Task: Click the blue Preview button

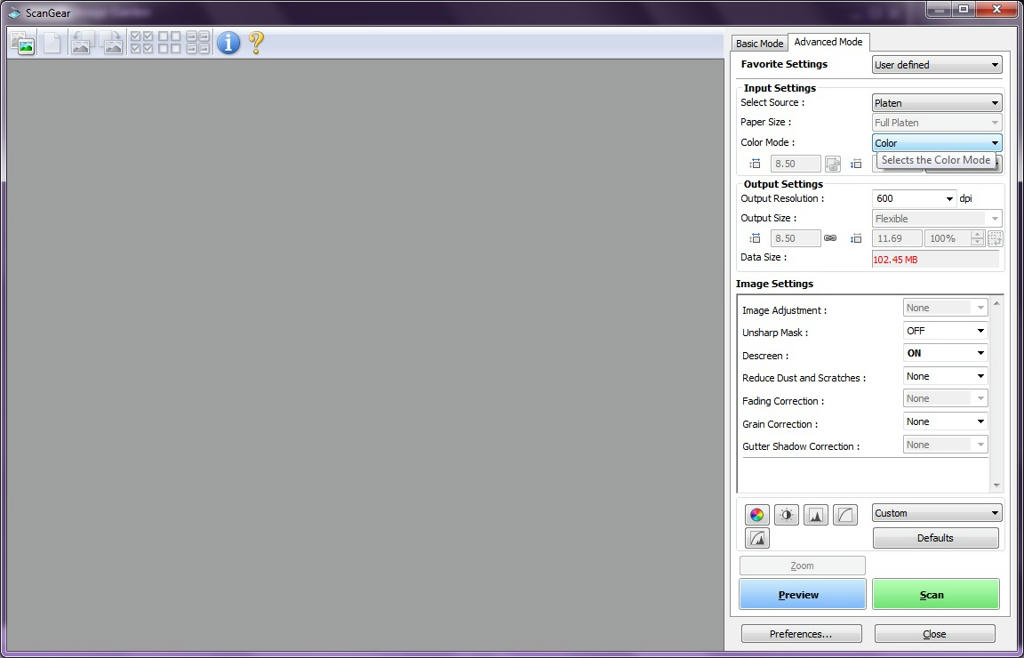Action: pos(802,594)
